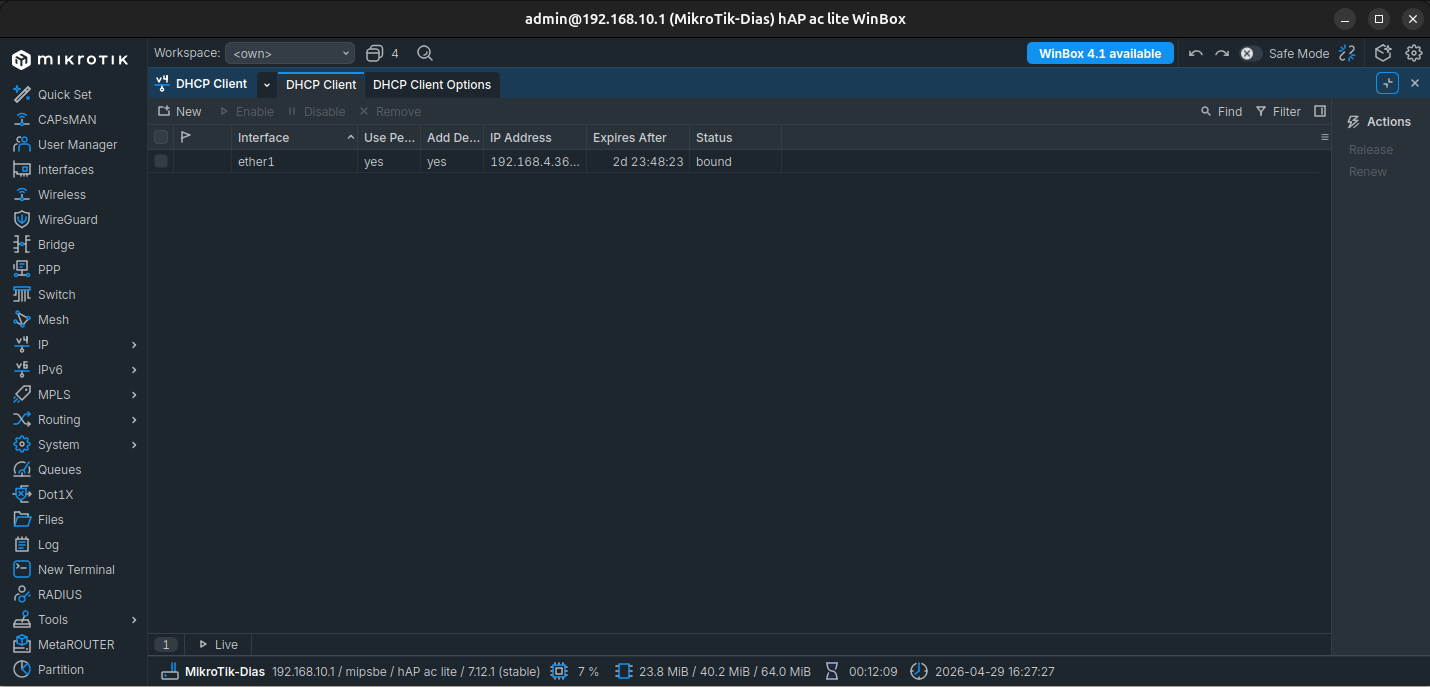Open the Bridge section
Screen dimensions: 1430x687
(x=56, y=244)
